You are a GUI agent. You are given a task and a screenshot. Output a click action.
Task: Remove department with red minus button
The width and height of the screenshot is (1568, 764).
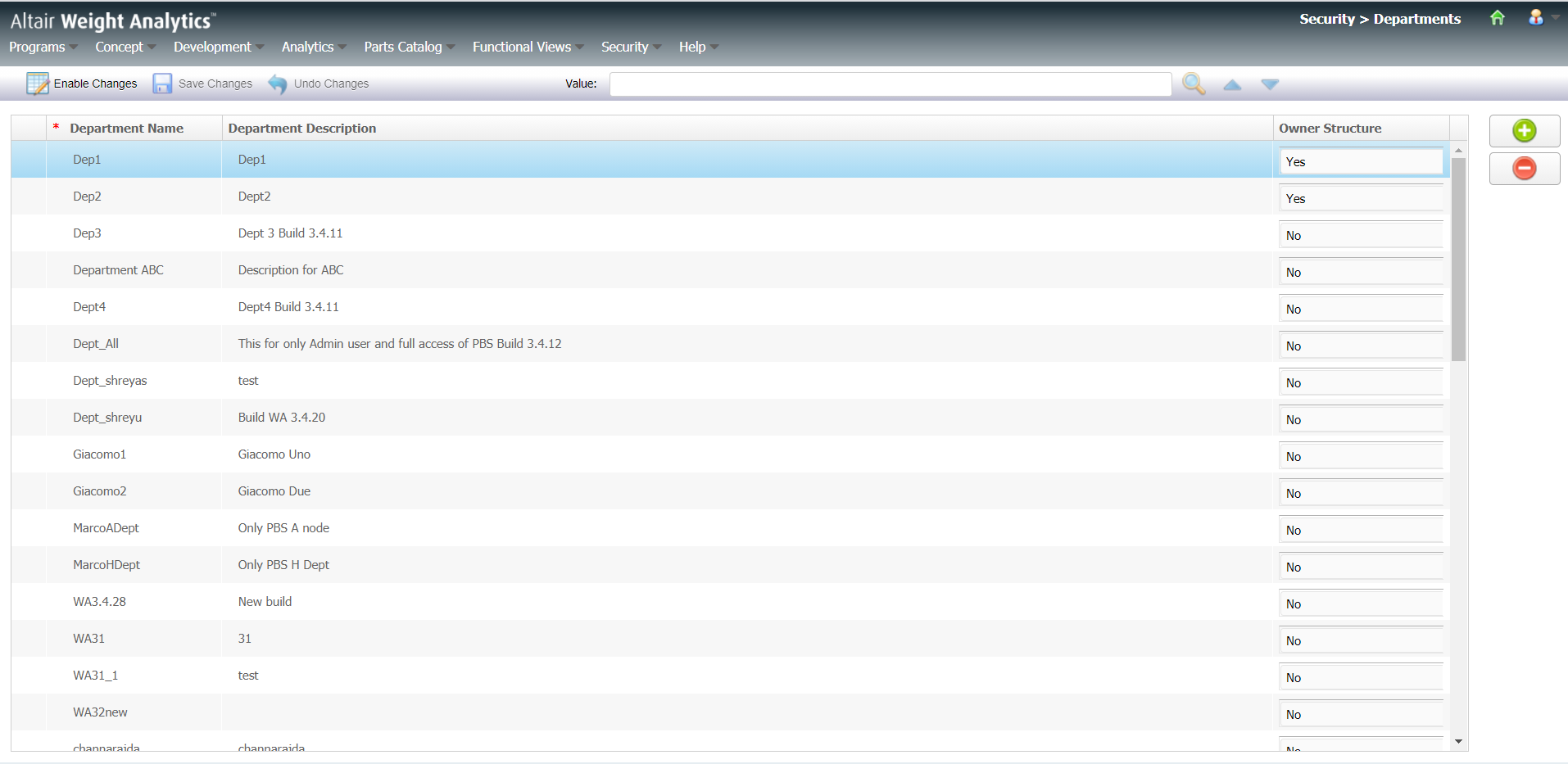(1525, 169)
